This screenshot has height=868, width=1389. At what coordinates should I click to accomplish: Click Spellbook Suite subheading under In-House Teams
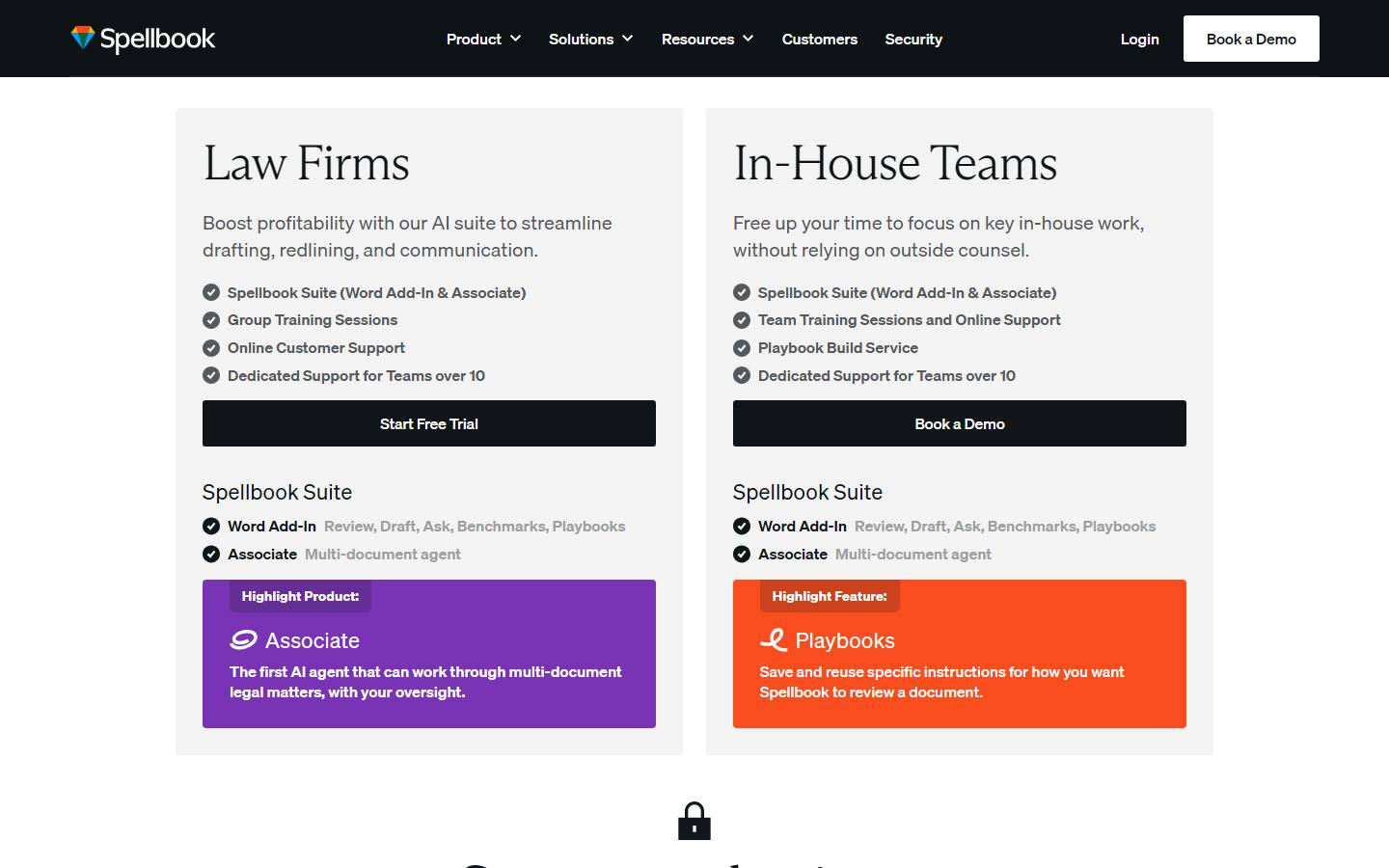click(x=807, y=492)
